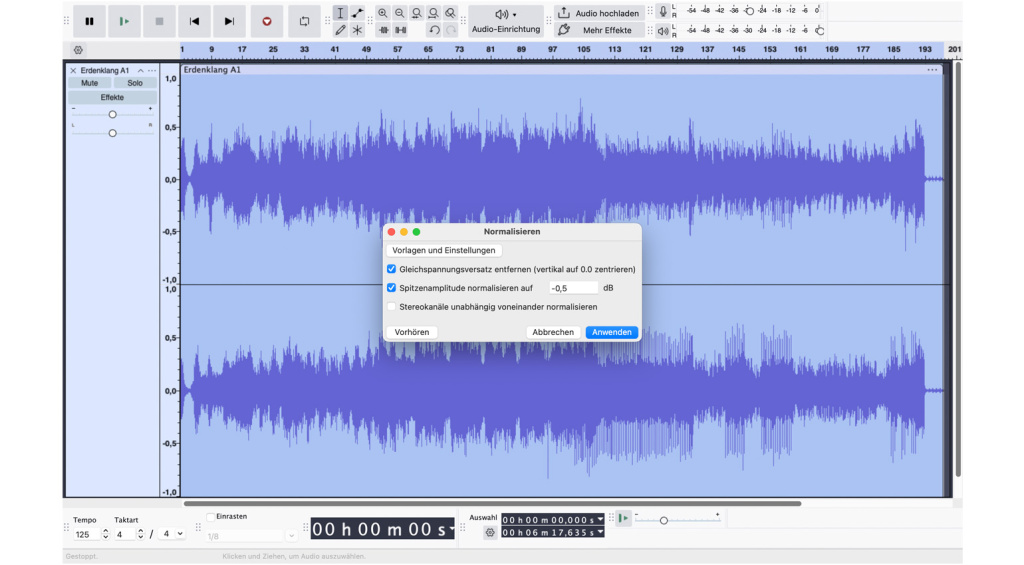1024x565 pixels.
Task: Click Audio hochladen button
Action: [599, 13]
